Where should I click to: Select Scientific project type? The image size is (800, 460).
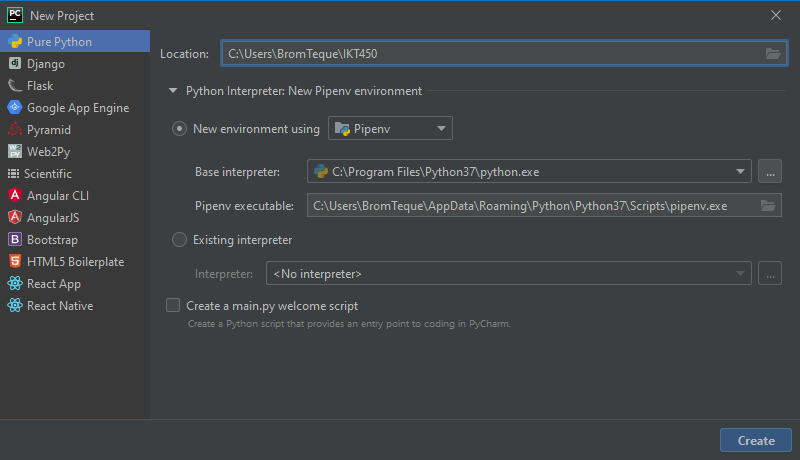[x=48, y=174]
